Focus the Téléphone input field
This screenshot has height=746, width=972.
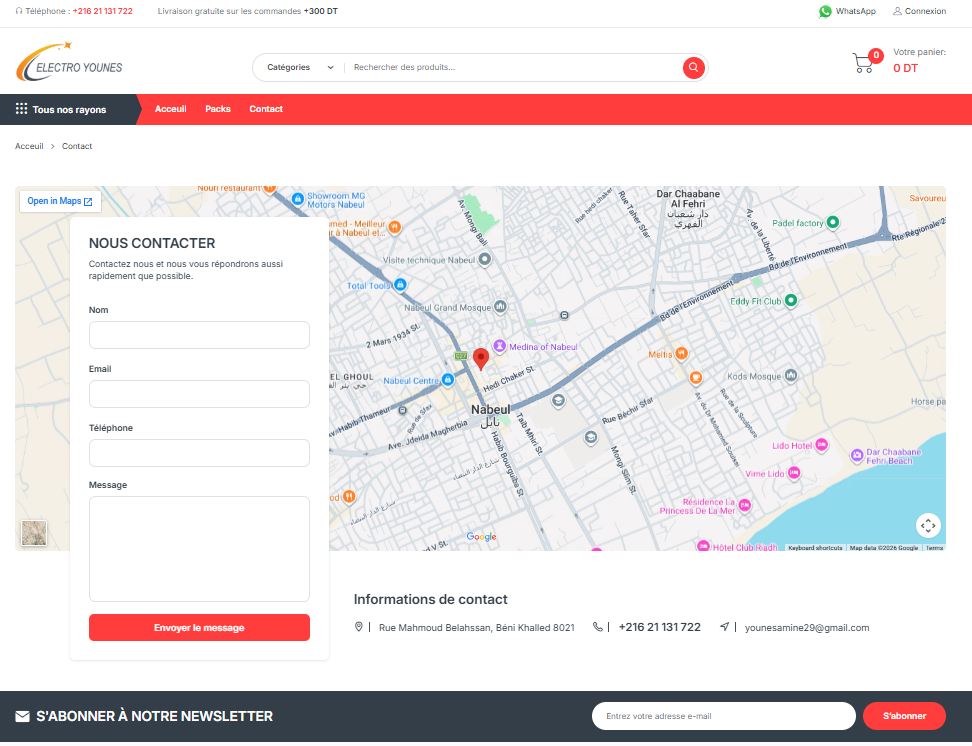pos(199,453)
